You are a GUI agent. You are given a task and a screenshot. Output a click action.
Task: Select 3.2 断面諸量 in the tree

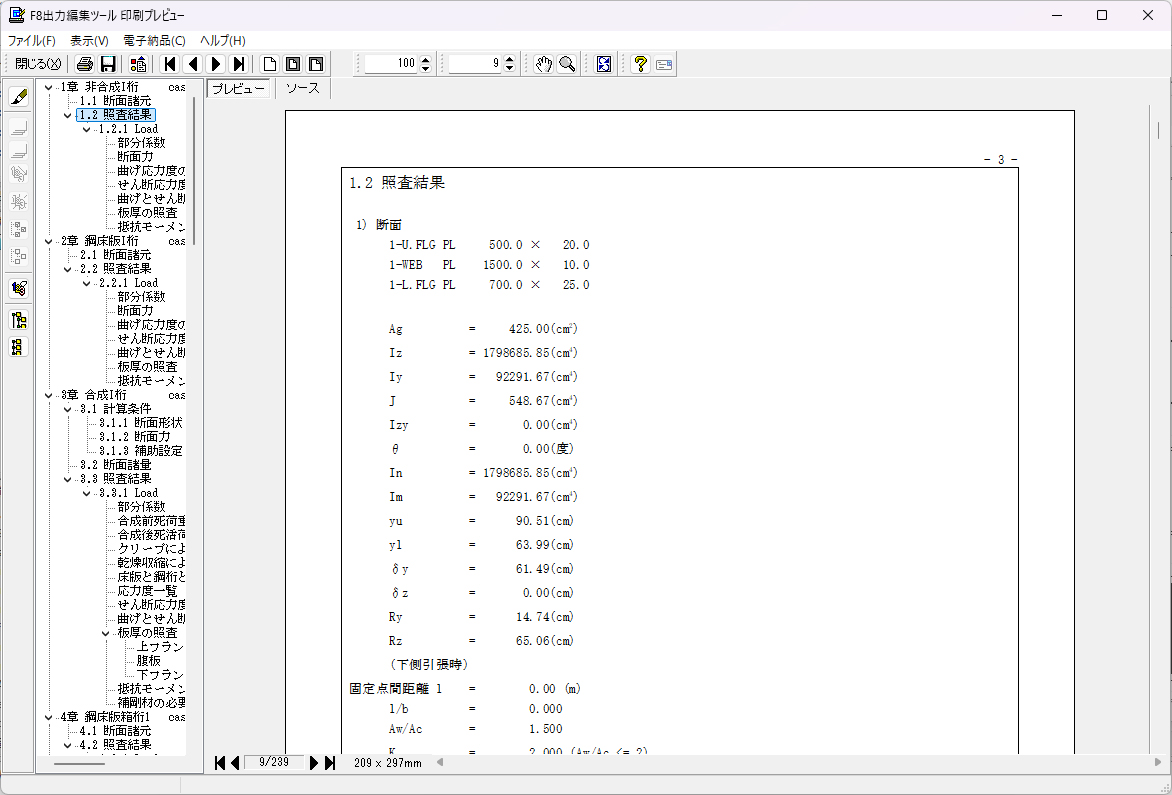(x=115, y=465)
